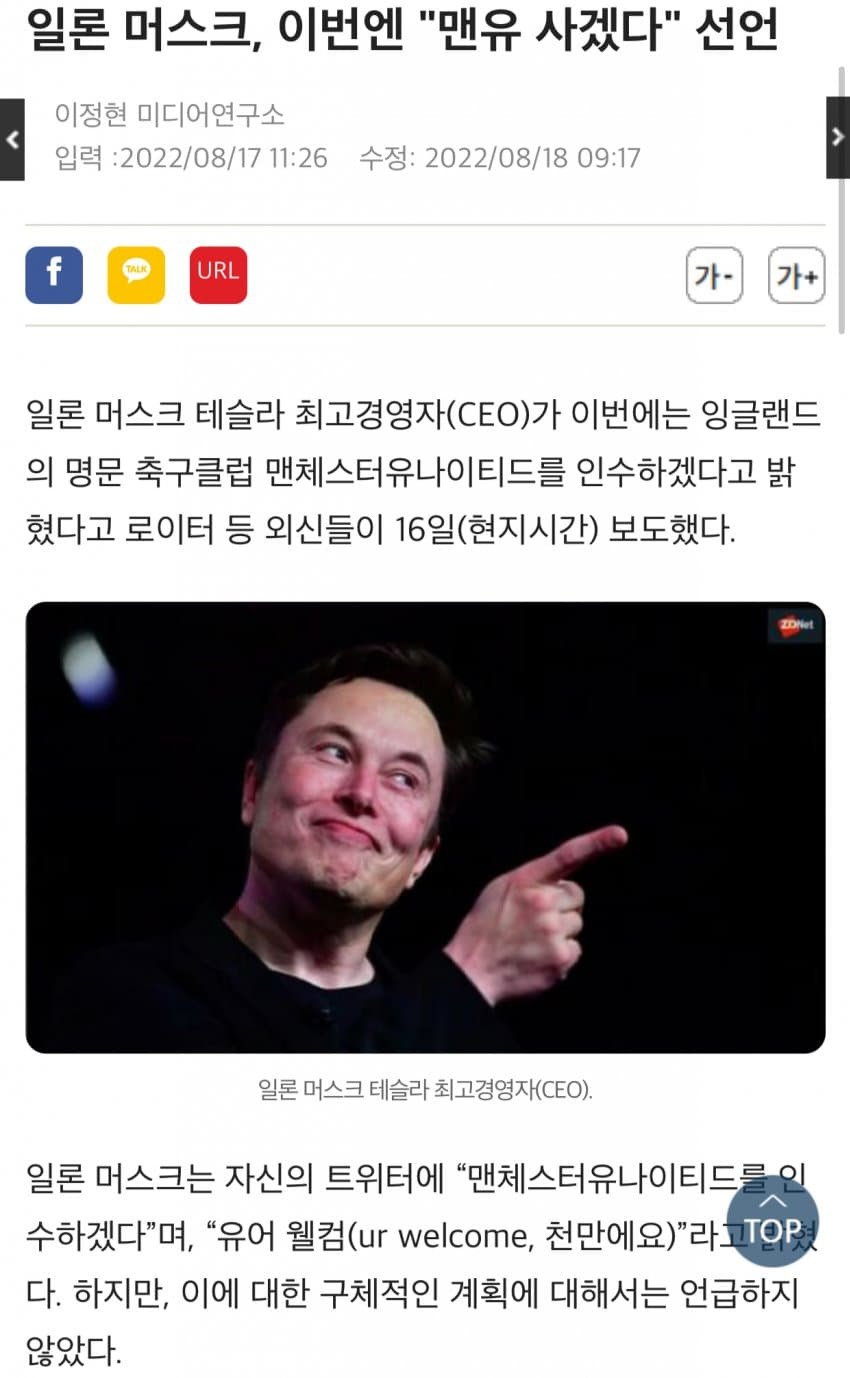Click the second paragraph mentioning 유어 웰컴
Image resolution: width=850 pixels, height=1378 pixels.
pyautogui.click(x=424, y=1267)
